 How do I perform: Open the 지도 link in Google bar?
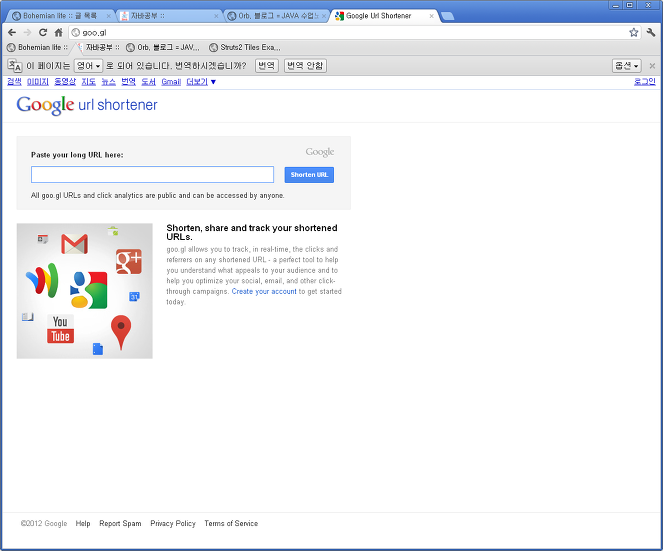(88, 82)
